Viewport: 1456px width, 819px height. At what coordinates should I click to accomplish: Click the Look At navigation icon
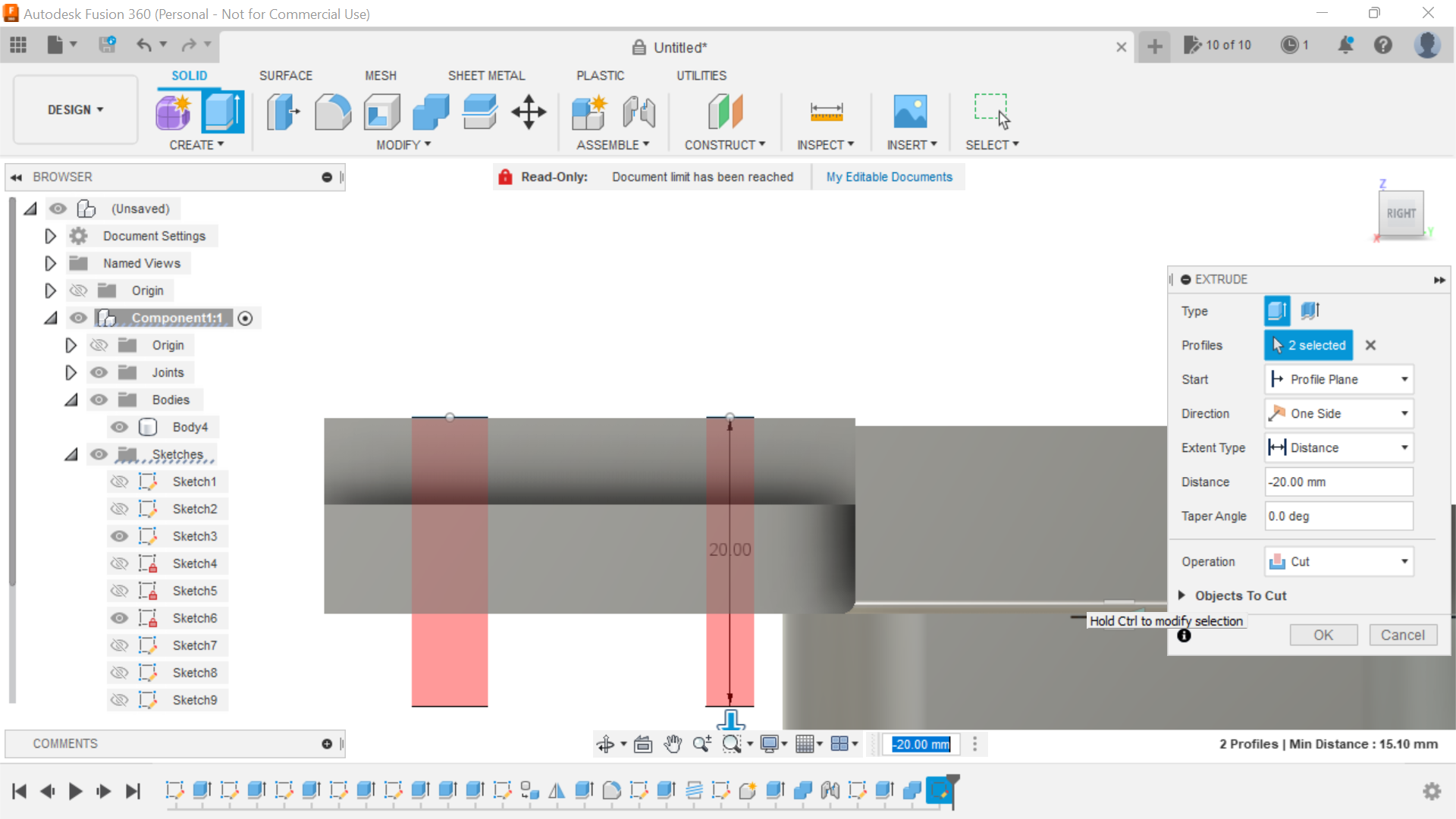[643, 744]
